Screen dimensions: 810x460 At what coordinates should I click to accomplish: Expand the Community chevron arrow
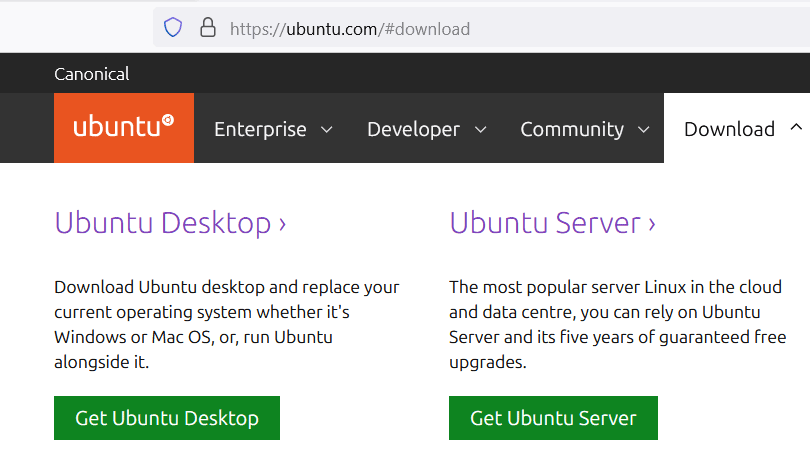(643, 129)
